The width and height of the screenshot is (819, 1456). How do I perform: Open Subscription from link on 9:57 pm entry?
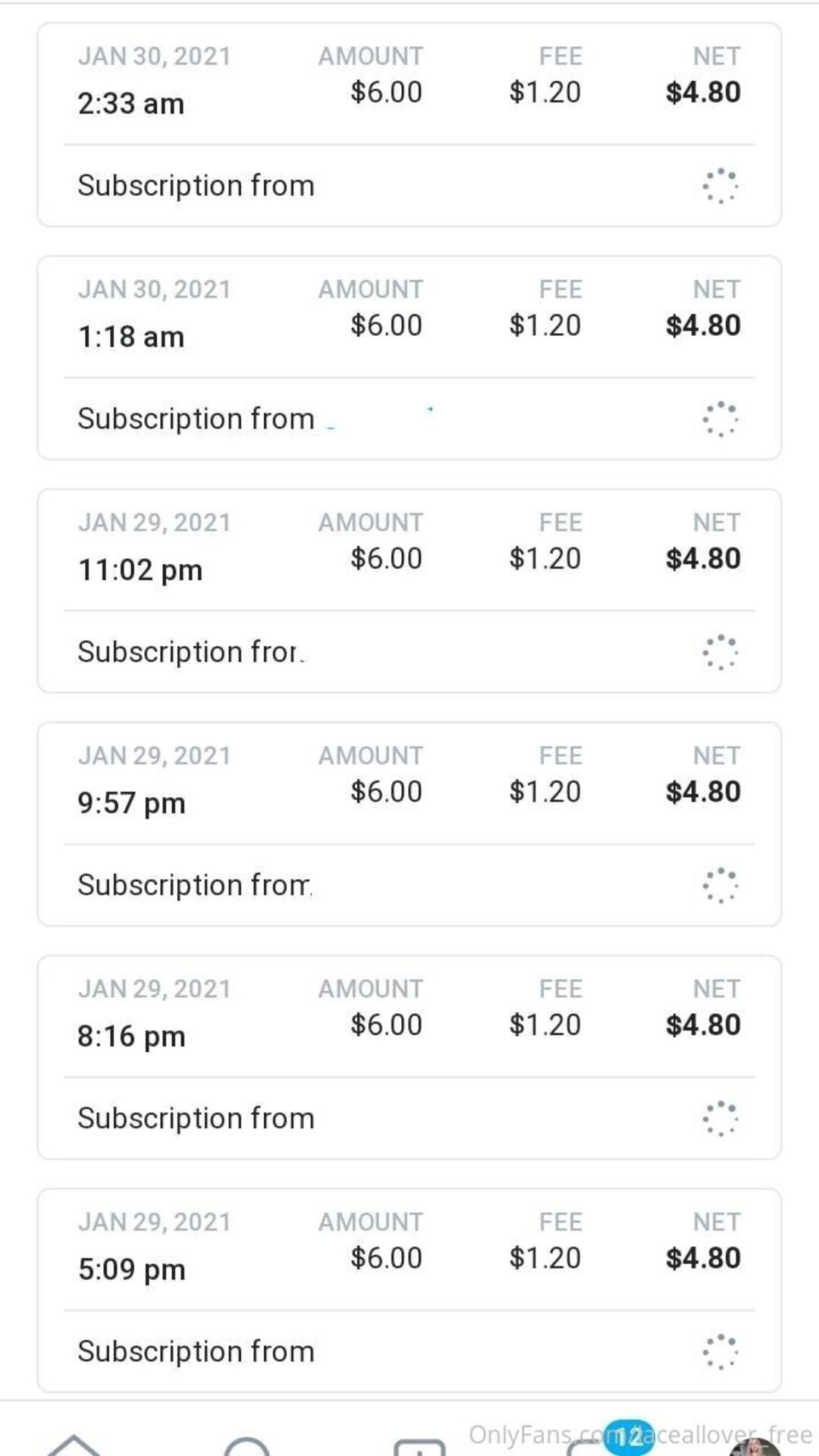pos(194,886)
